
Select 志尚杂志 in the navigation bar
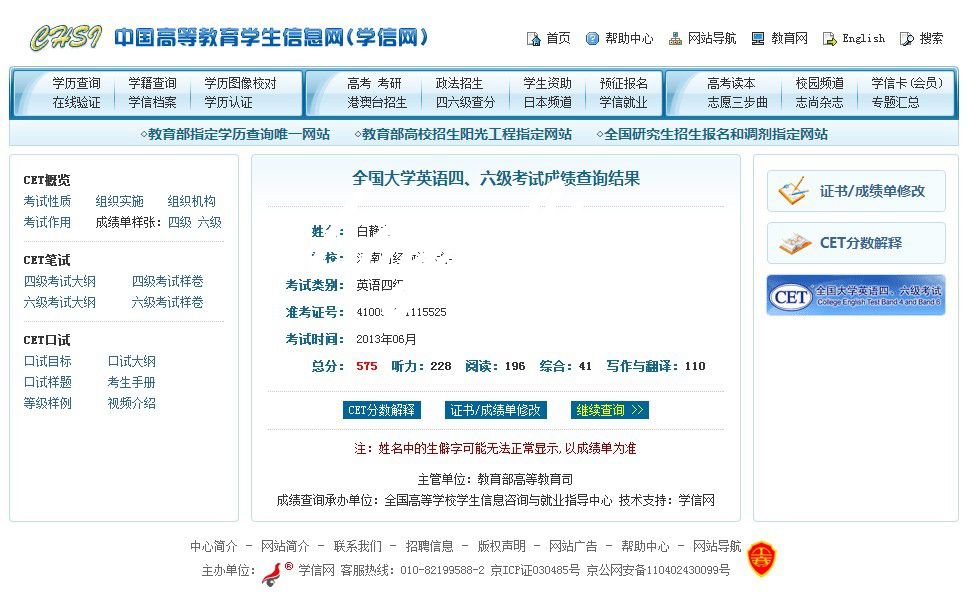(819, 103)
